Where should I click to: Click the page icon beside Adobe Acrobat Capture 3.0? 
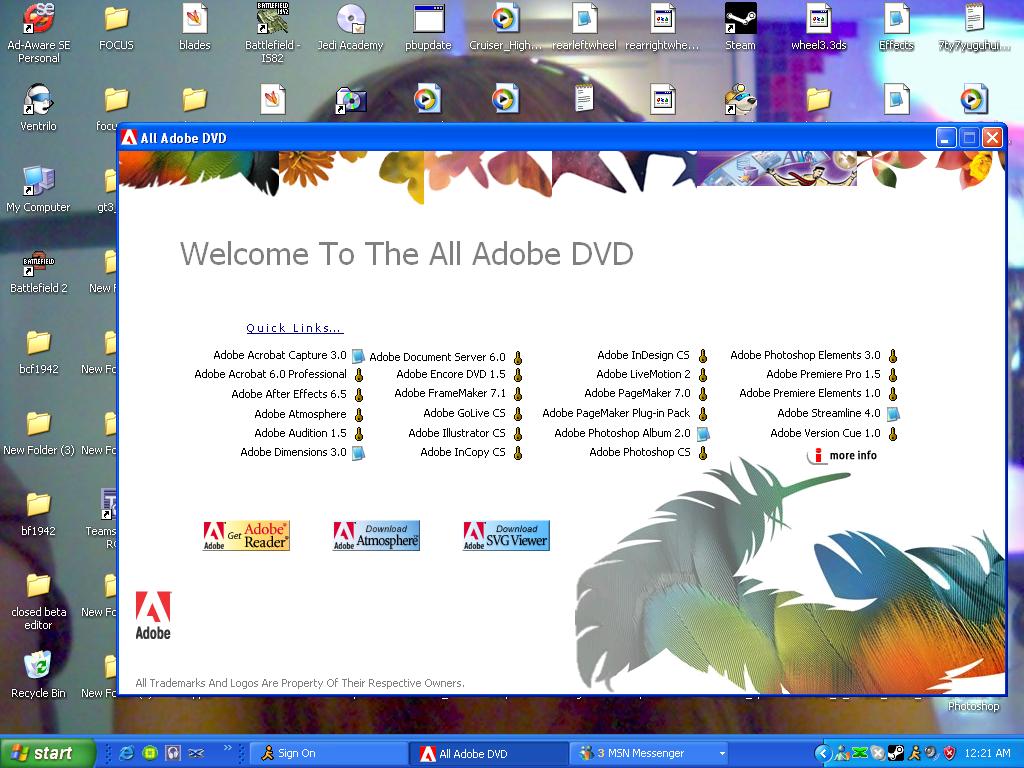[x=358, y=356]
